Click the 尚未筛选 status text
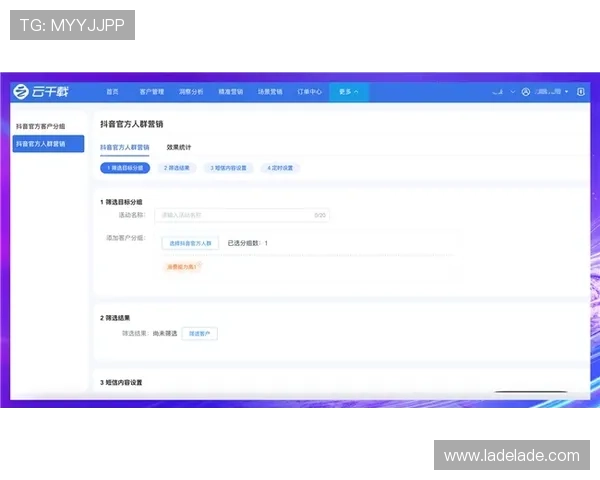The image size is (600, 480). (165, 333)
